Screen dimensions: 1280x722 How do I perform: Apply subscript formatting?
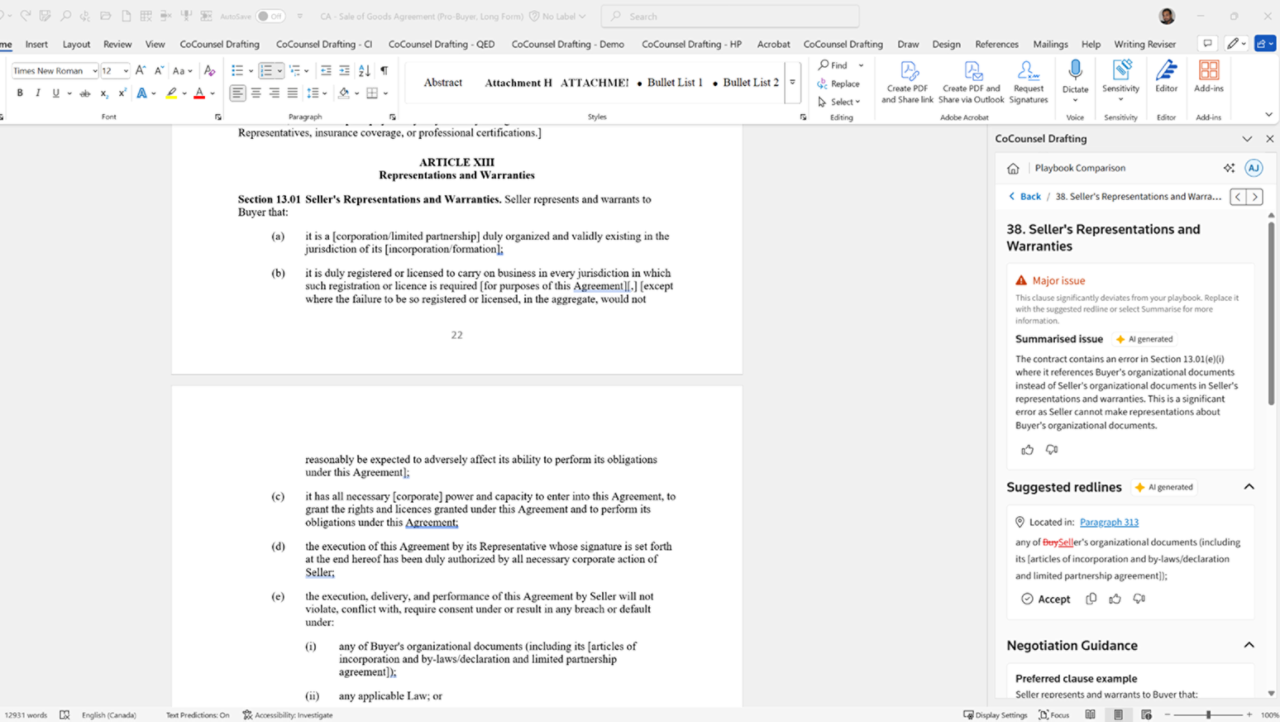point(104,93)
